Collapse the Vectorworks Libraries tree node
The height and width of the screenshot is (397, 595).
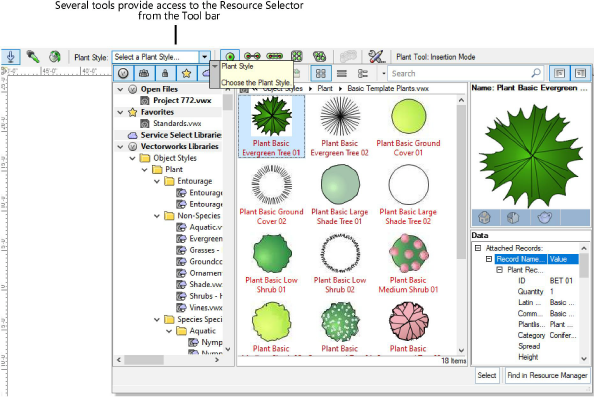coord(120,147)
